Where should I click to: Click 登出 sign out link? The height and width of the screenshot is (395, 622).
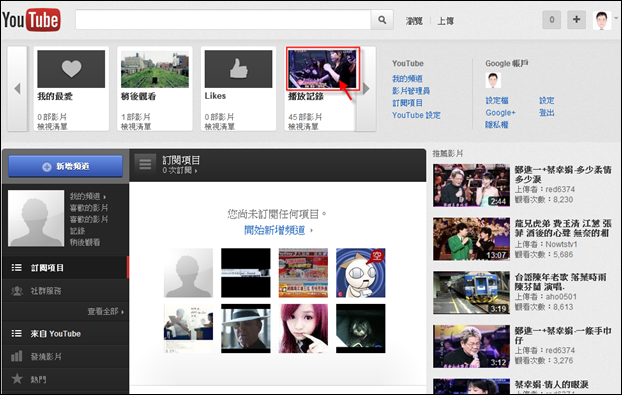547,113
